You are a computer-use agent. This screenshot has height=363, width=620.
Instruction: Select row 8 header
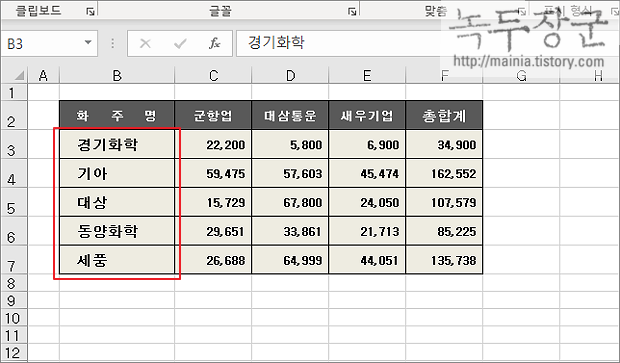pyautogui.click(x=14, y=283)
